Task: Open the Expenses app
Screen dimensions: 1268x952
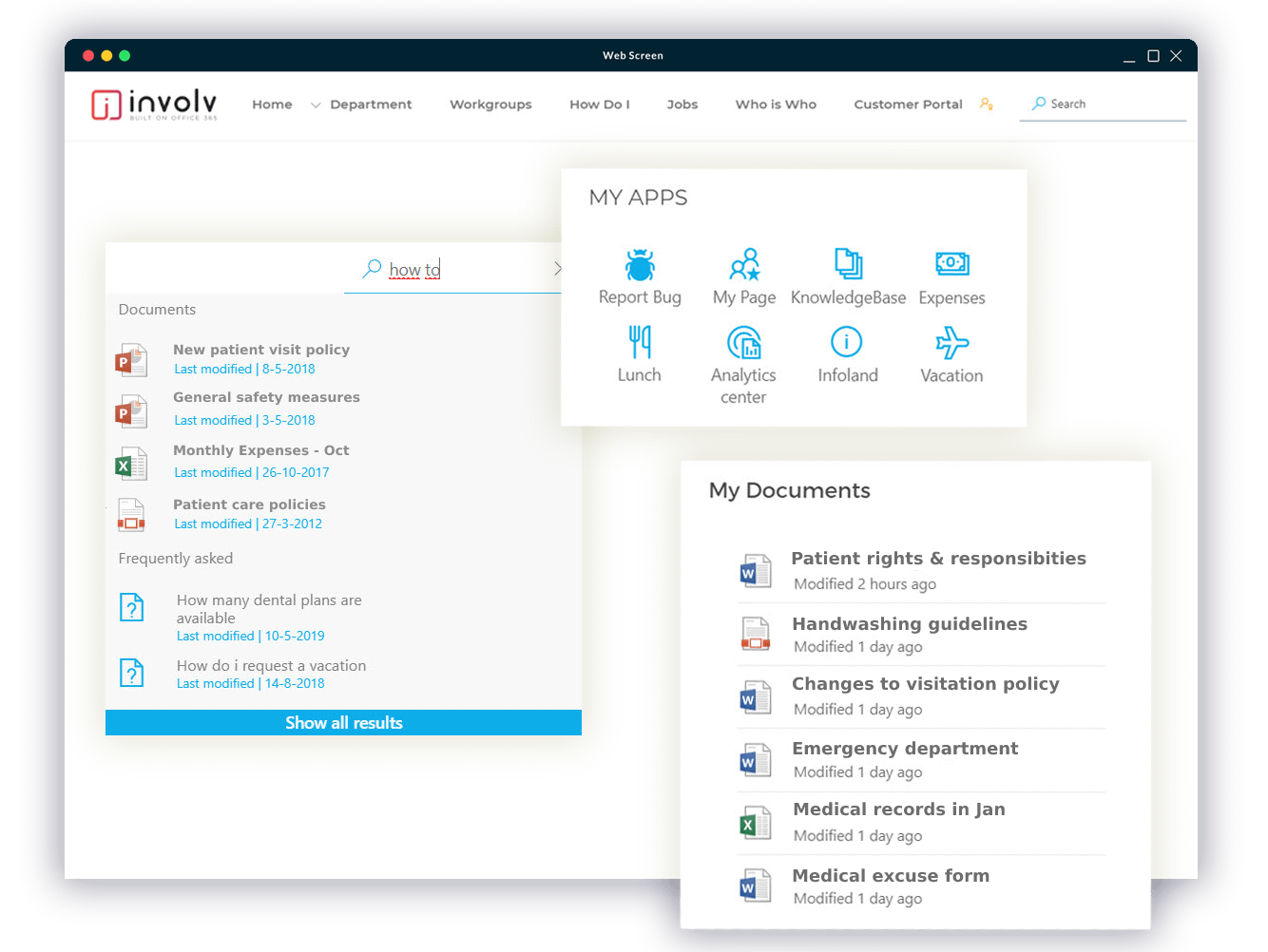Action: tap(951, 276)
